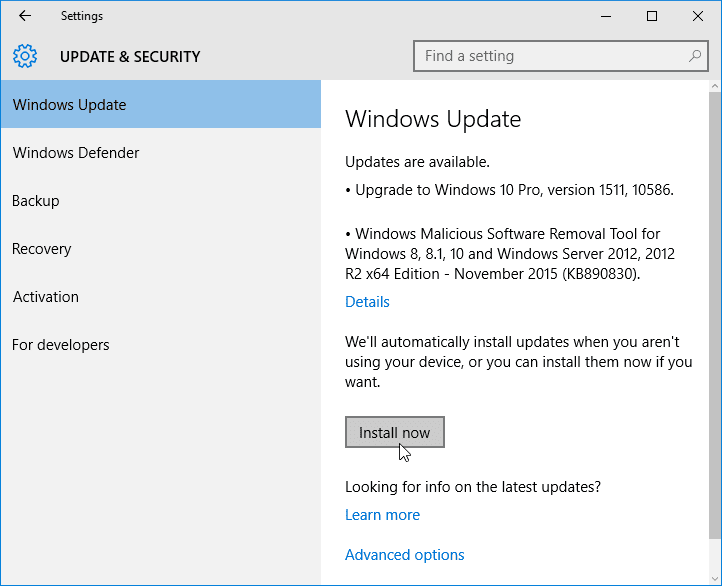Open the Backup section

[161, 201]
